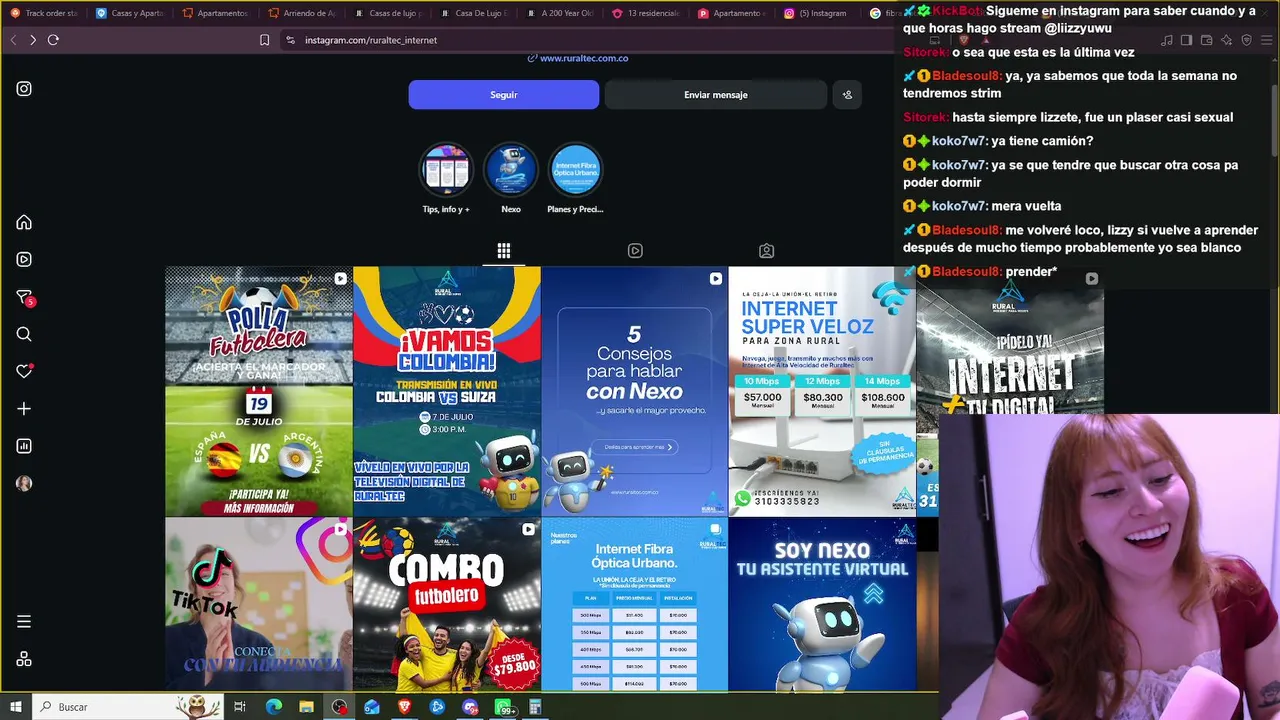
Task: Open the Meta apps icon in the sidebar
Action: coord(24,659)
